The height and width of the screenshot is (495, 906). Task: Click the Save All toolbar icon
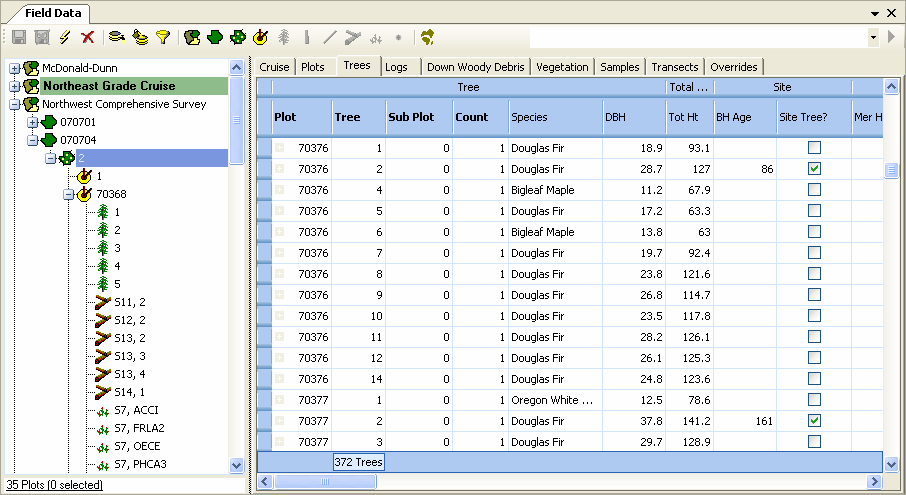click(42, 38)
